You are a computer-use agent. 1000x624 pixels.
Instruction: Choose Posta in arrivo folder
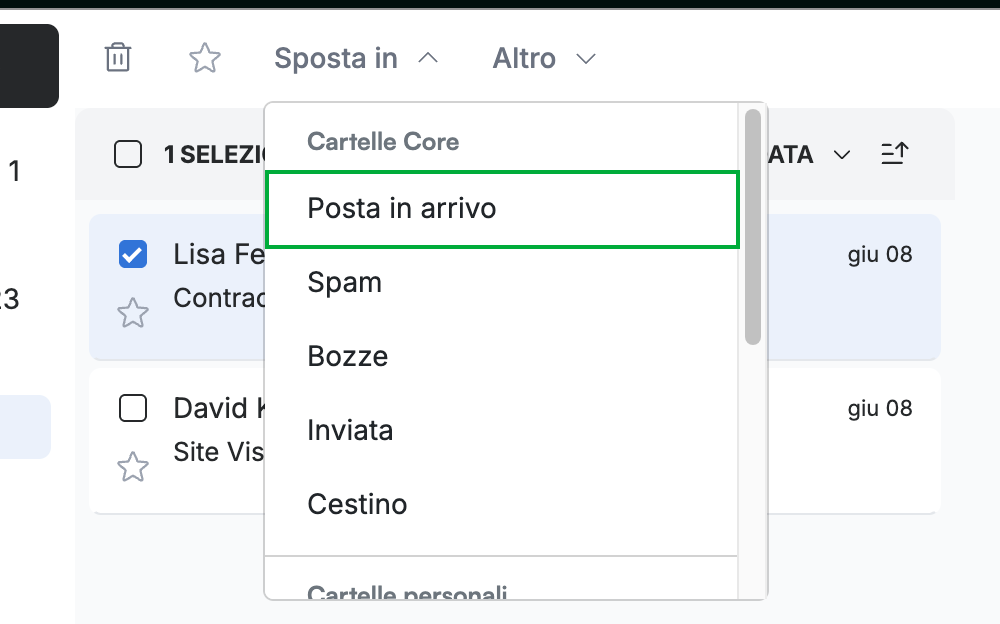click(x=503, y=209)
